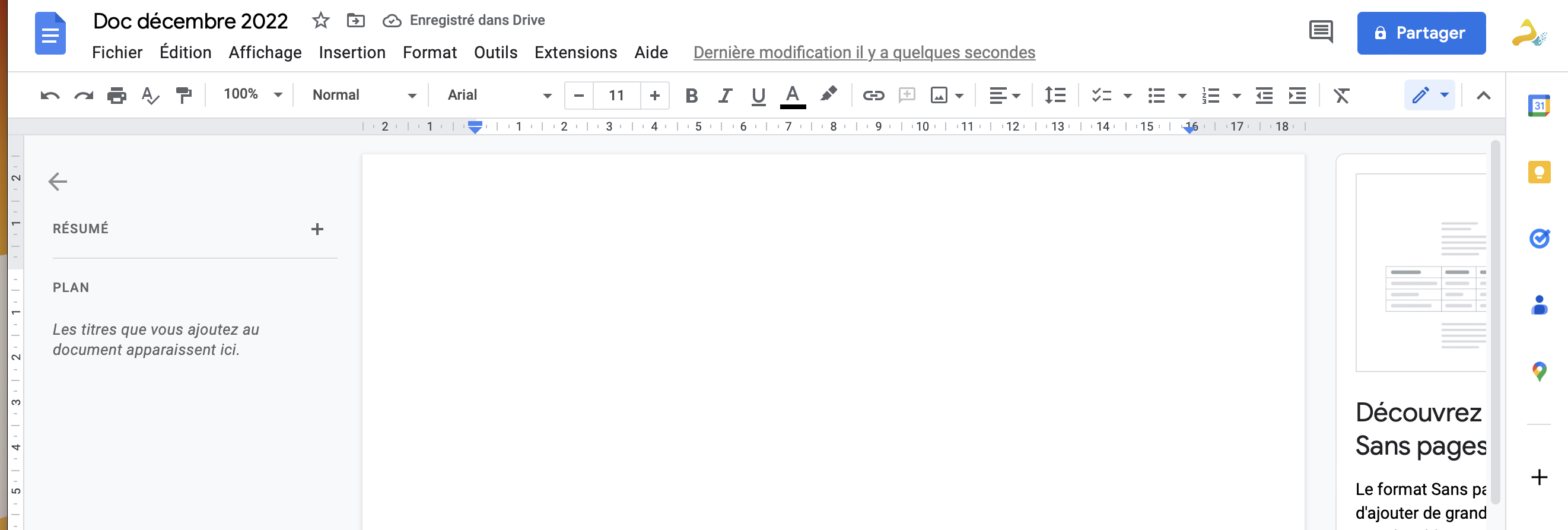Click the Sans pages preview thumbnail

pos(1420,272)
